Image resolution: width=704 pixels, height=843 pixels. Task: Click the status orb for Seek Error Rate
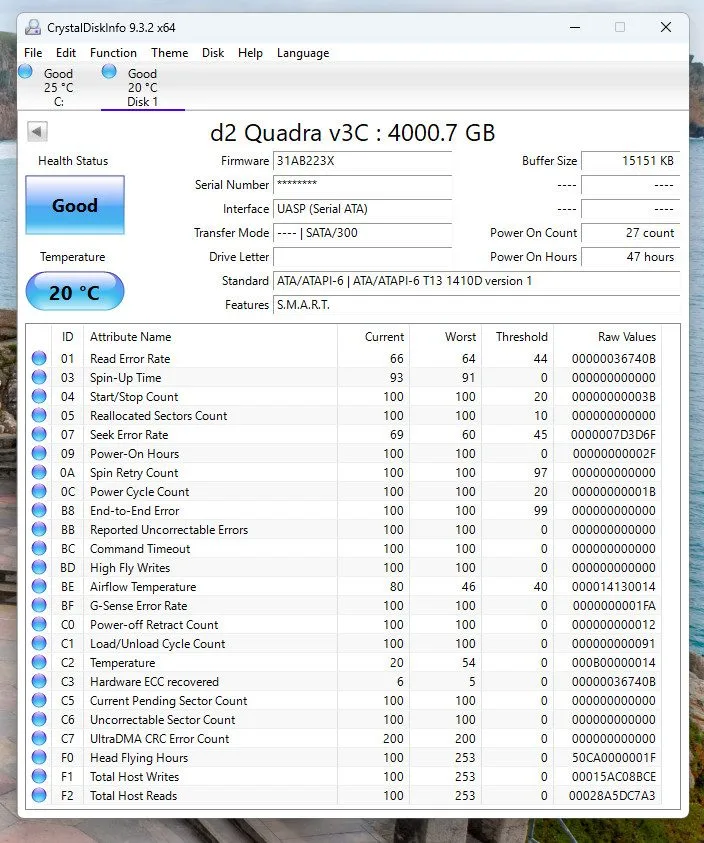pyautogui.click(x=39, y=434)
